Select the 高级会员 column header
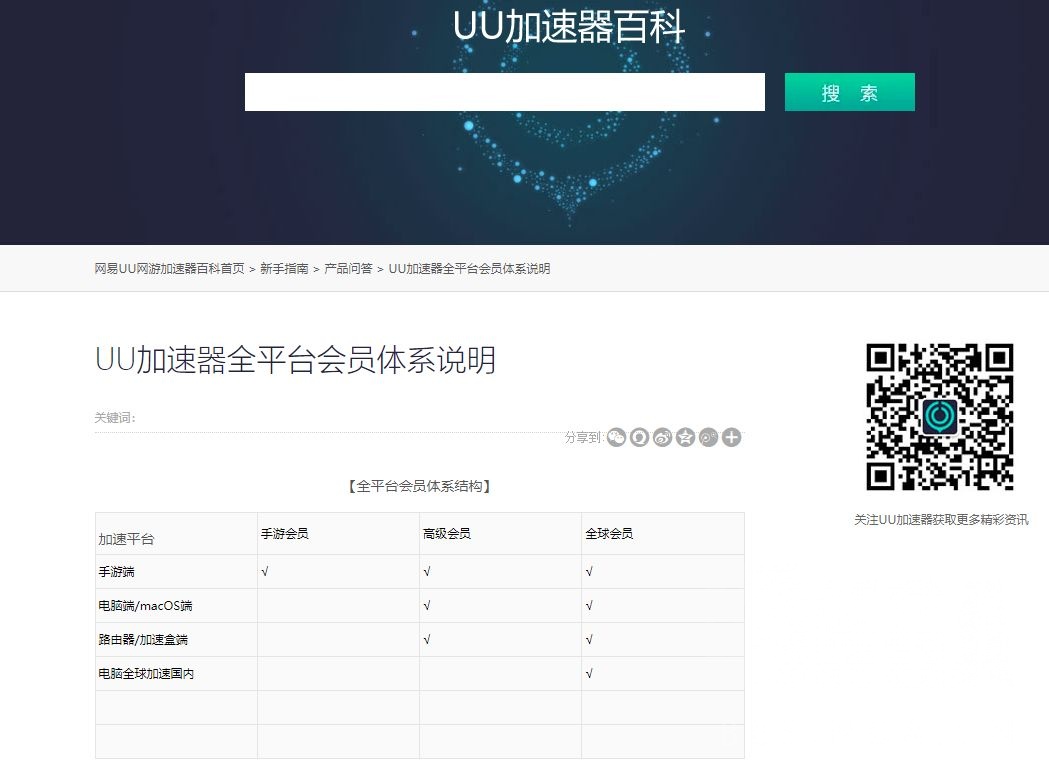This screenshot has height=776, width=1049. 447,534
